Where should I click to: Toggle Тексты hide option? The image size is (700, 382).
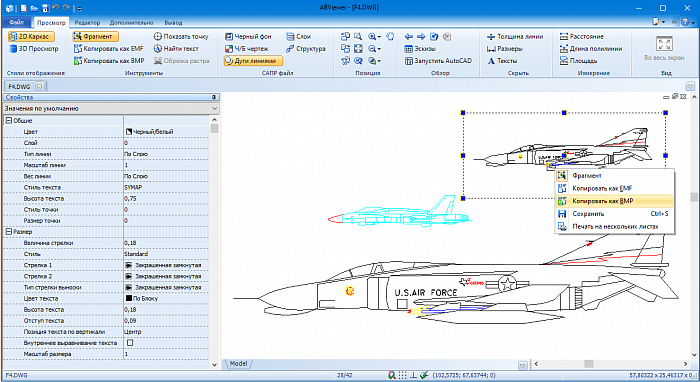pyautogui.click(x=502, y=61)
